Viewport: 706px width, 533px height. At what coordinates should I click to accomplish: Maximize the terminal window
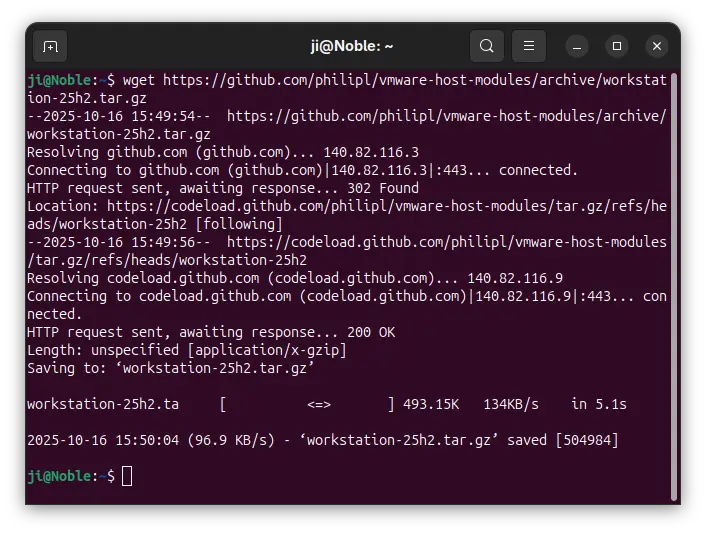617,46
